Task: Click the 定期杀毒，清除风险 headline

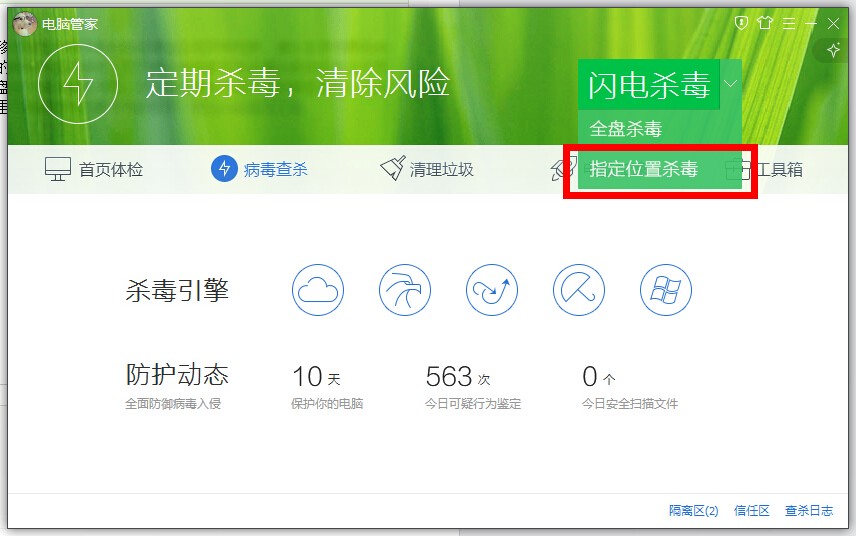Action: 298,84
